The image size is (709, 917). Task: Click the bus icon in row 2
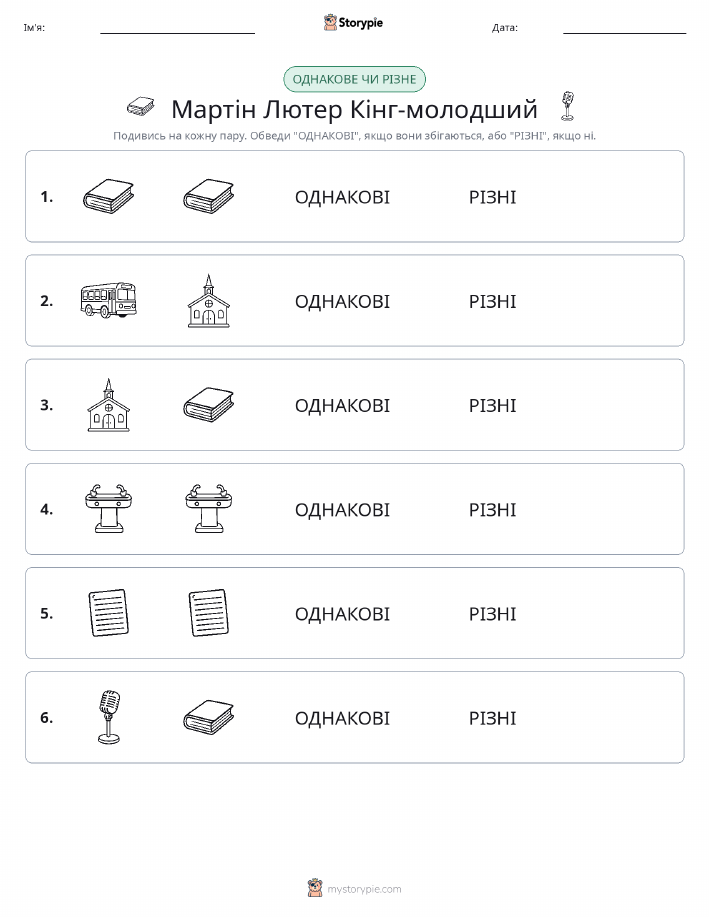[x=108, y=301]
